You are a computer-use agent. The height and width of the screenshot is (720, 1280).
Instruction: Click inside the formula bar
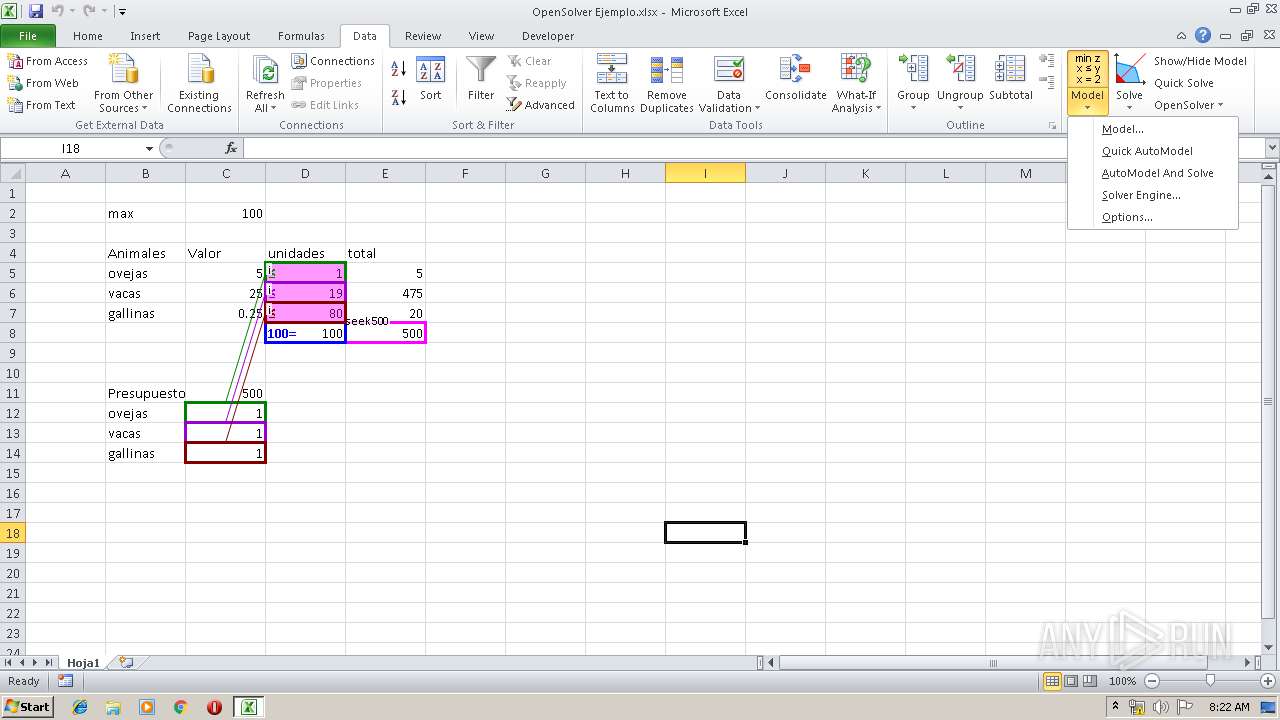click(x=752, y=148)
